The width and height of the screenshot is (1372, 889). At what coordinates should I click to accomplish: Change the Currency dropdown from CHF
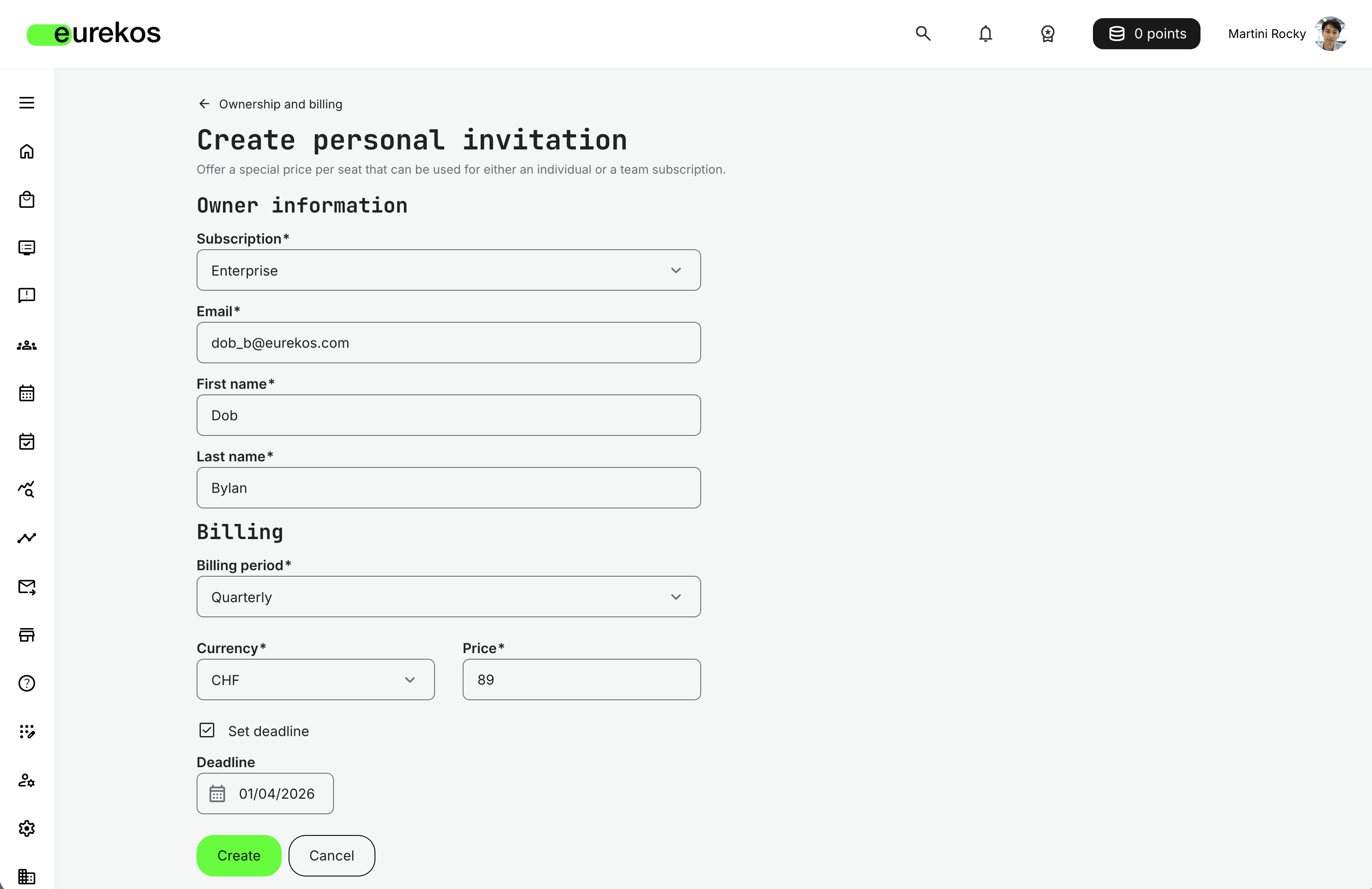pos(315,680)
